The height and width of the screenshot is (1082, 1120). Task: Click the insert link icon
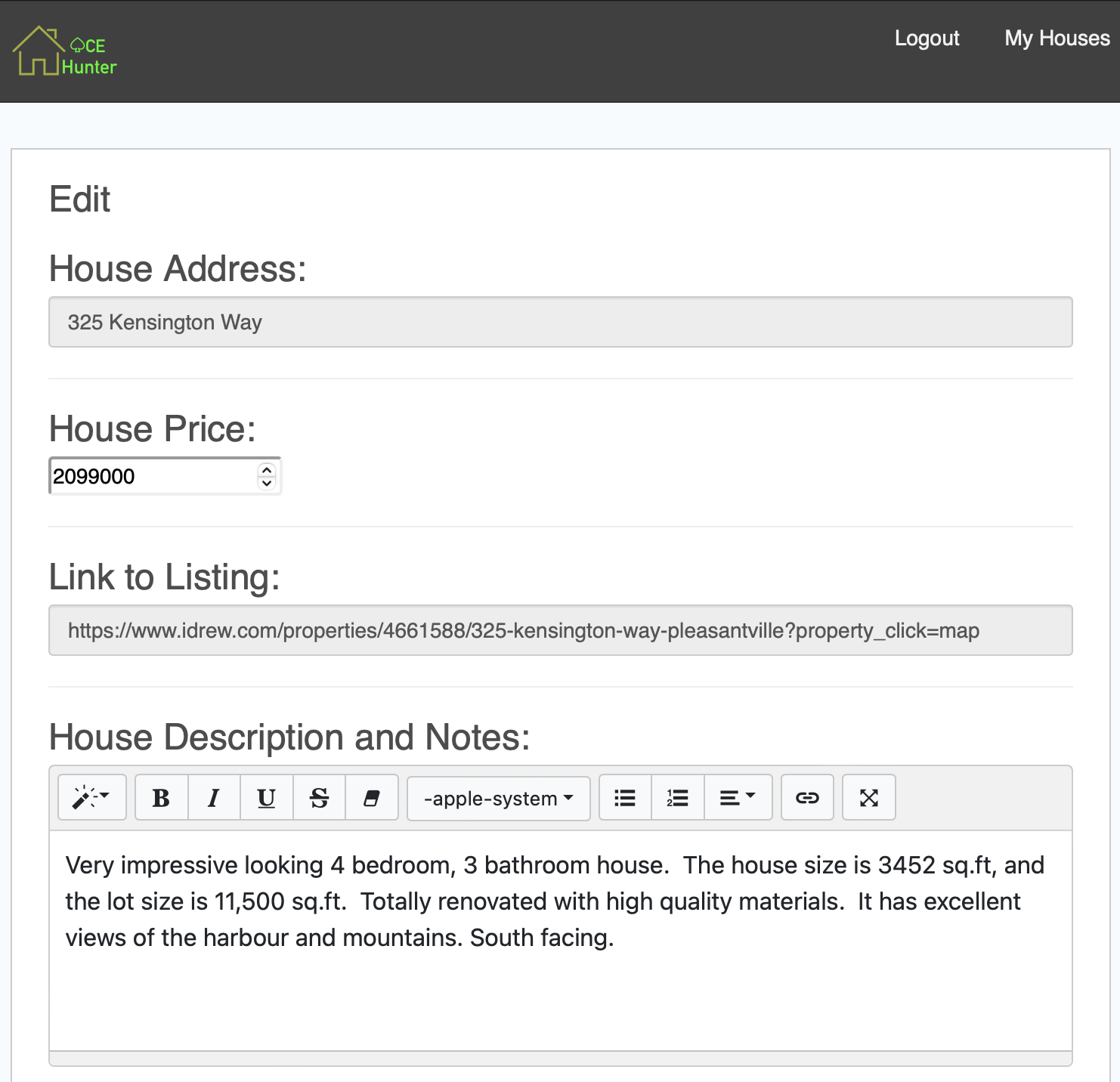tap(807, 798)
